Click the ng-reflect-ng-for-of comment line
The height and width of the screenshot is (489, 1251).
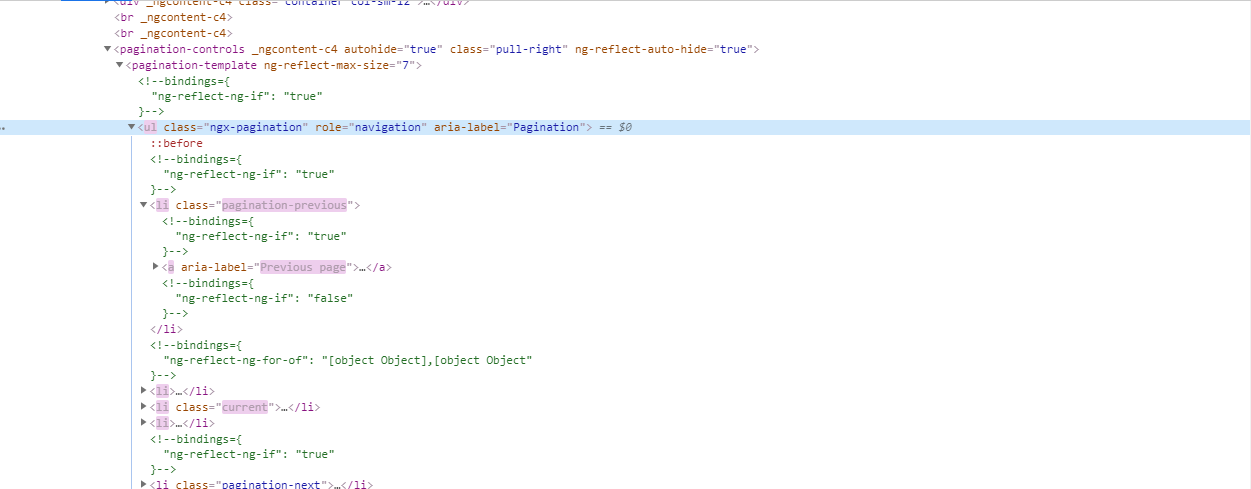click(x=348, y=360)
